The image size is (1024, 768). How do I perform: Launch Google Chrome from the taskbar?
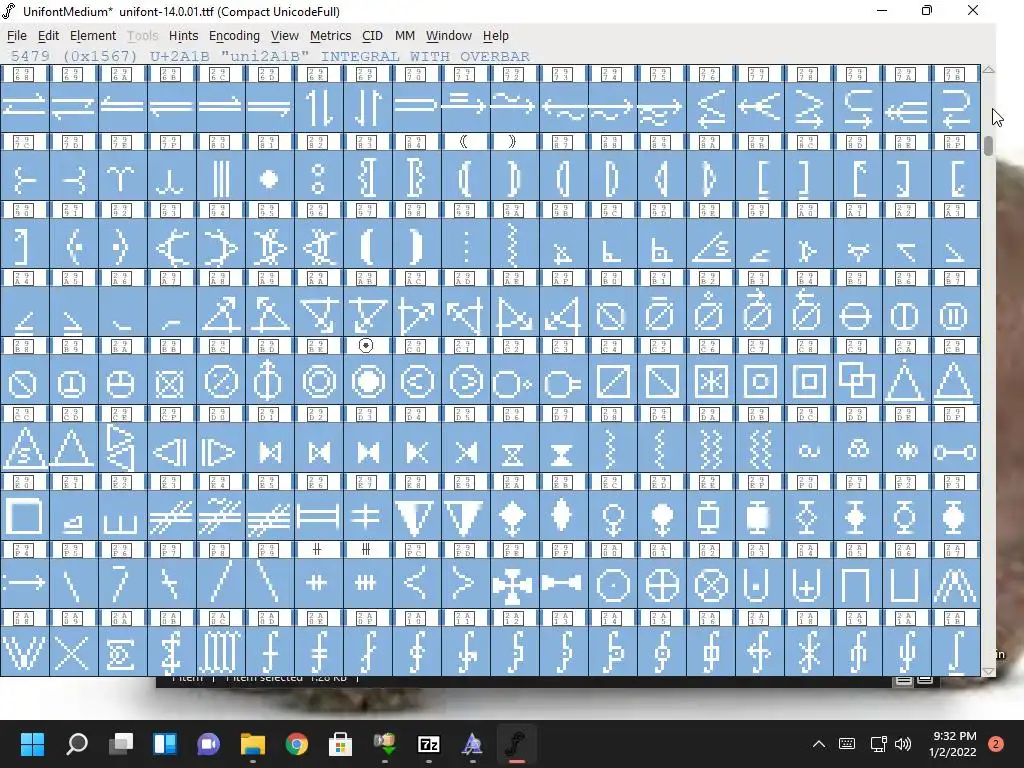pyautogui.click(x=296, y=744)
